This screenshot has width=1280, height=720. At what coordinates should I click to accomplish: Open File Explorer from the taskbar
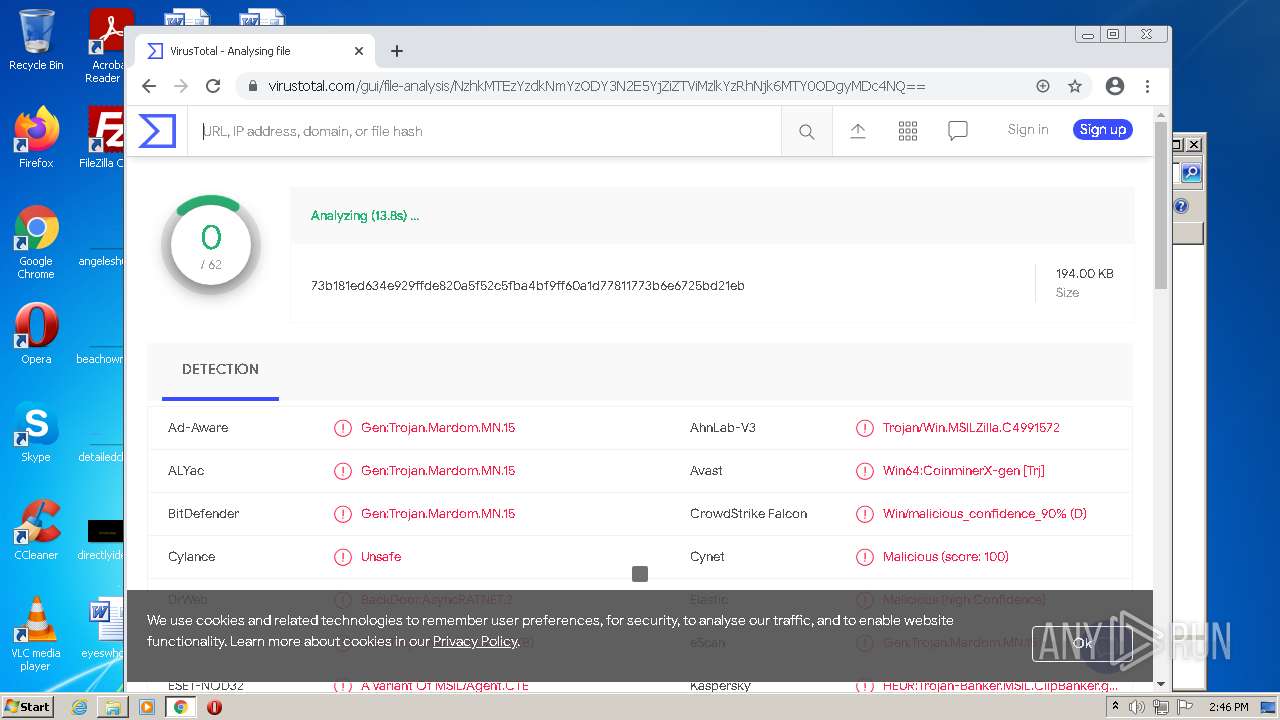point(113,707)
